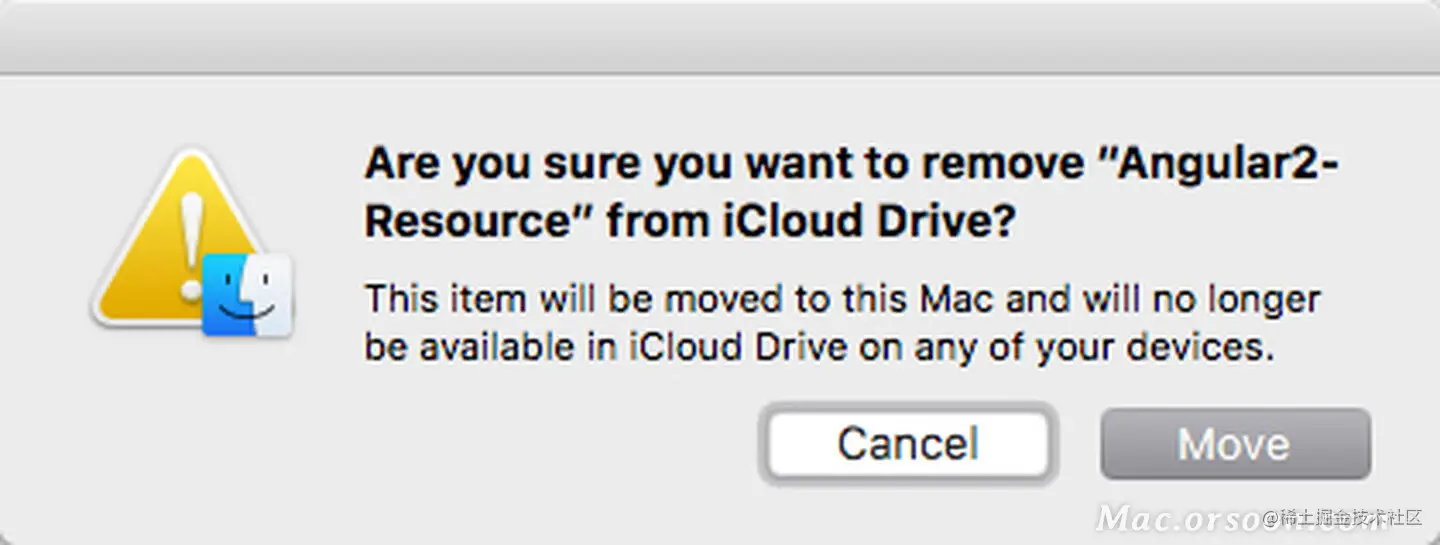Viewport: 1440px width, 545px height.
Task: Click the Chinese watermark text at bottom right
Action: coord(1350,517)
